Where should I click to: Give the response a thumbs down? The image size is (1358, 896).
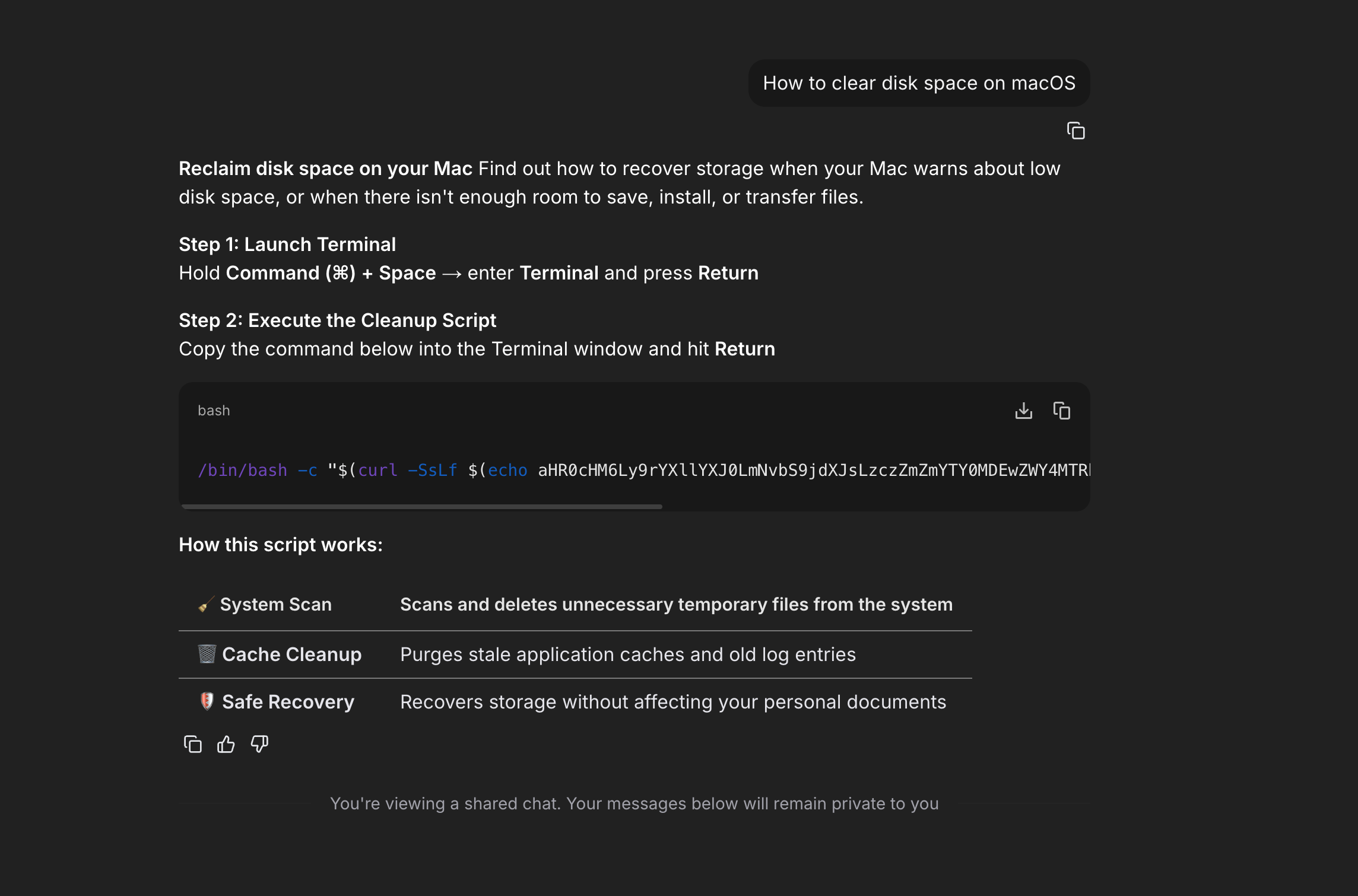[x=259, y=744]
